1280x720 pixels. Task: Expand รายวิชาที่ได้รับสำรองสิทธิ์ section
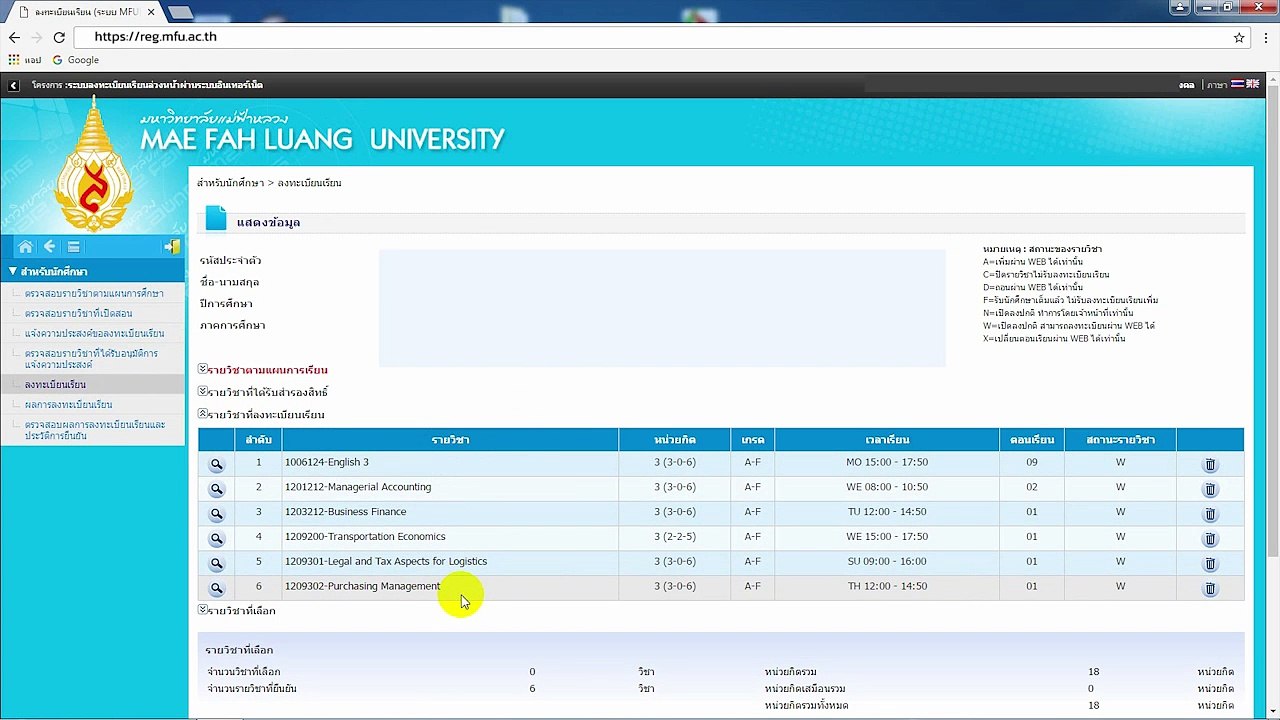pyautogui.click(x=263, y=392)
